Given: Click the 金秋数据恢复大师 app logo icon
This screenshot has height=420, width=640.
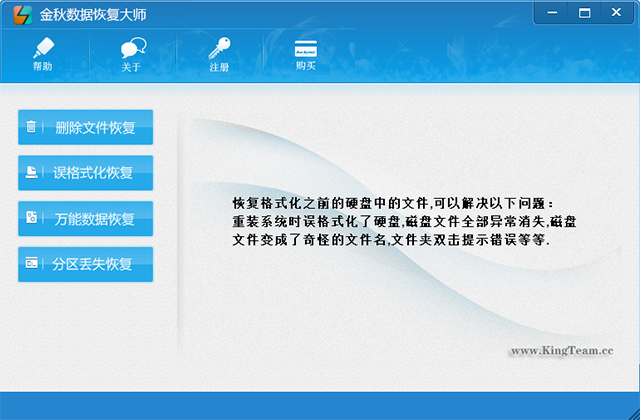Looking at the screenshot, I should pyautogui.click(x=22, y=15).
